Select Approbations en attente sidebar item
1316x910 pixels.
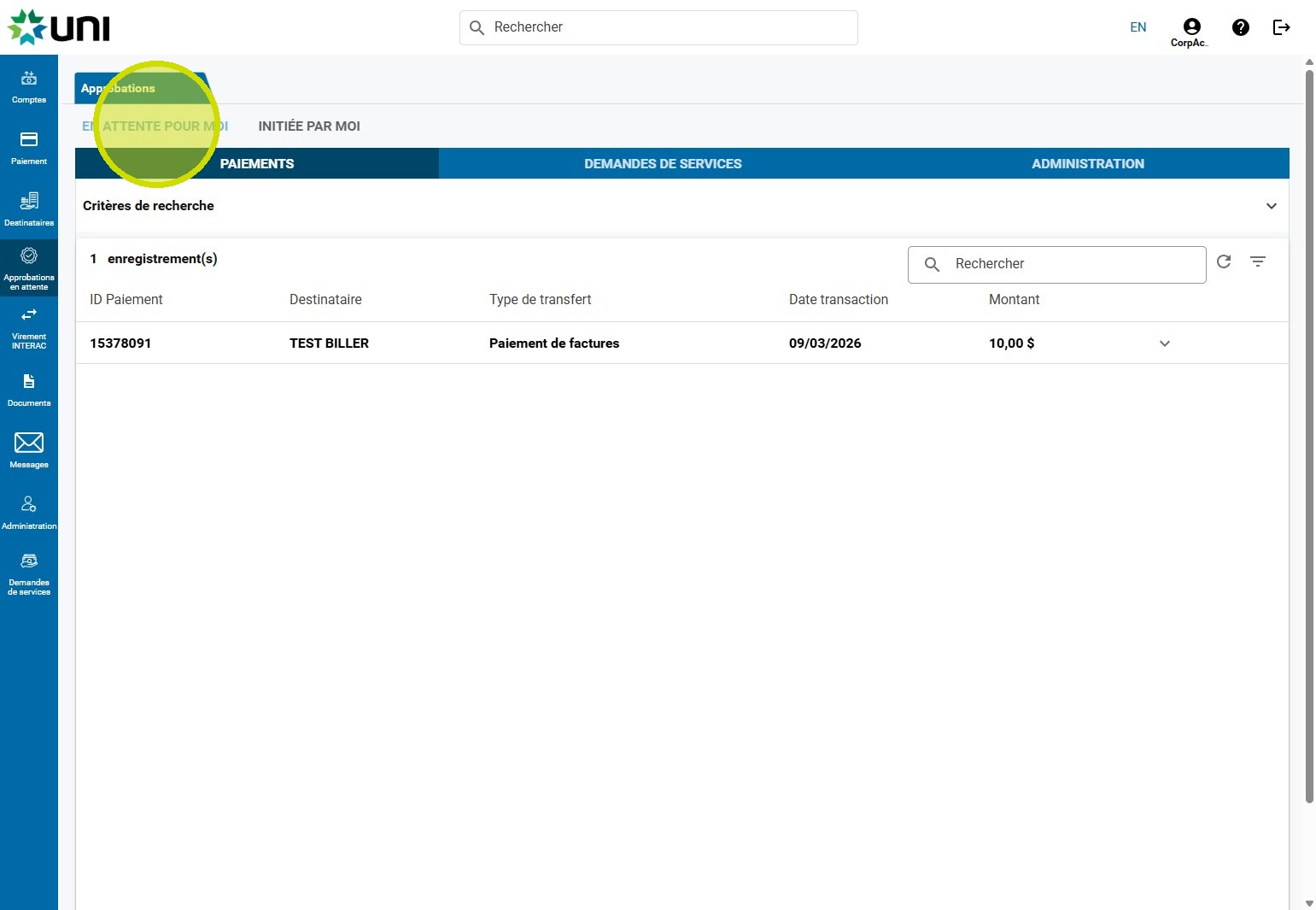point(29,268)
